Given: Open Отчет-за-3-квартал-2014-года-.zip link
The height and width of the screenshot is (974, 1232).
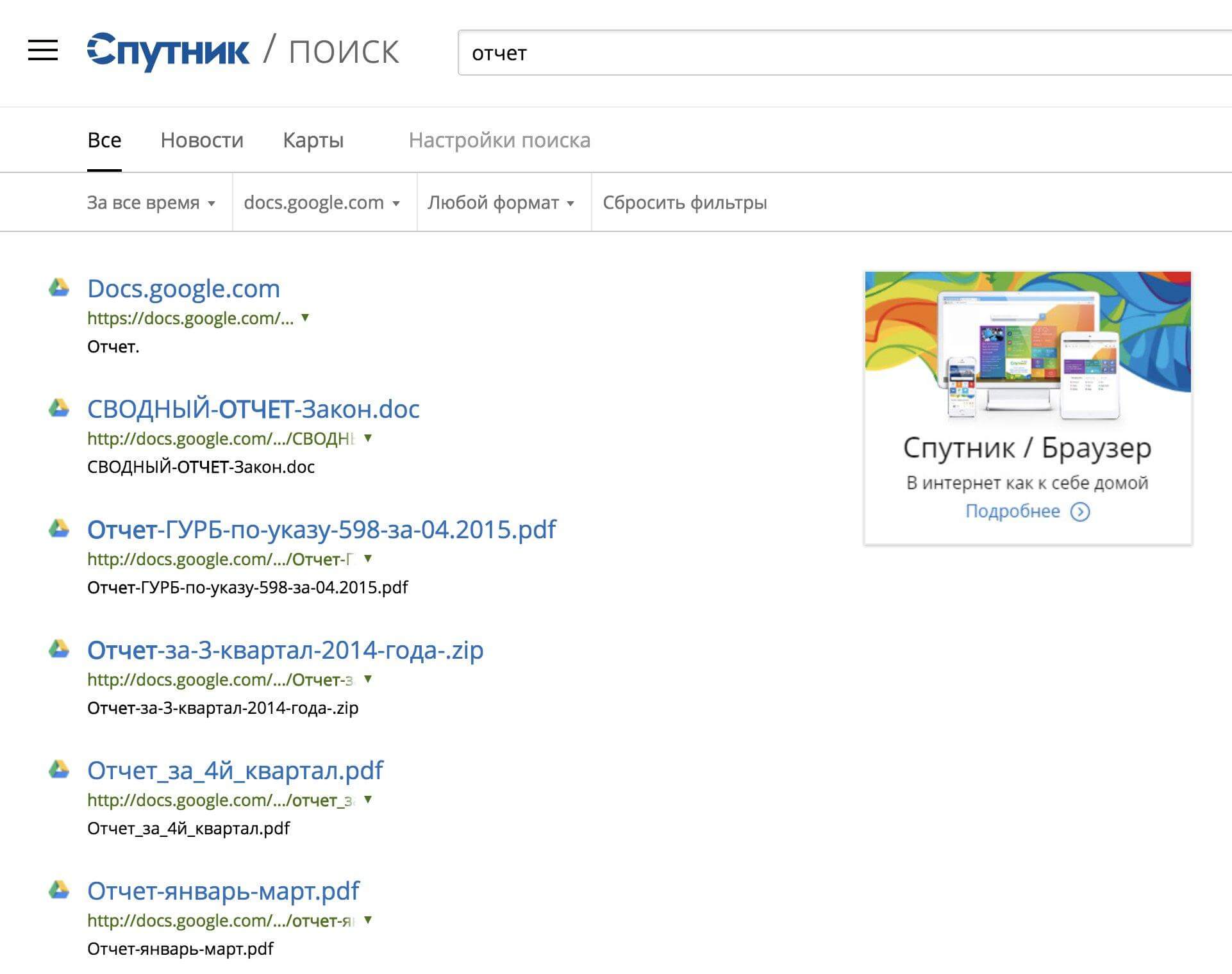Looking at the screenshot, I should [x=285, y=650].
